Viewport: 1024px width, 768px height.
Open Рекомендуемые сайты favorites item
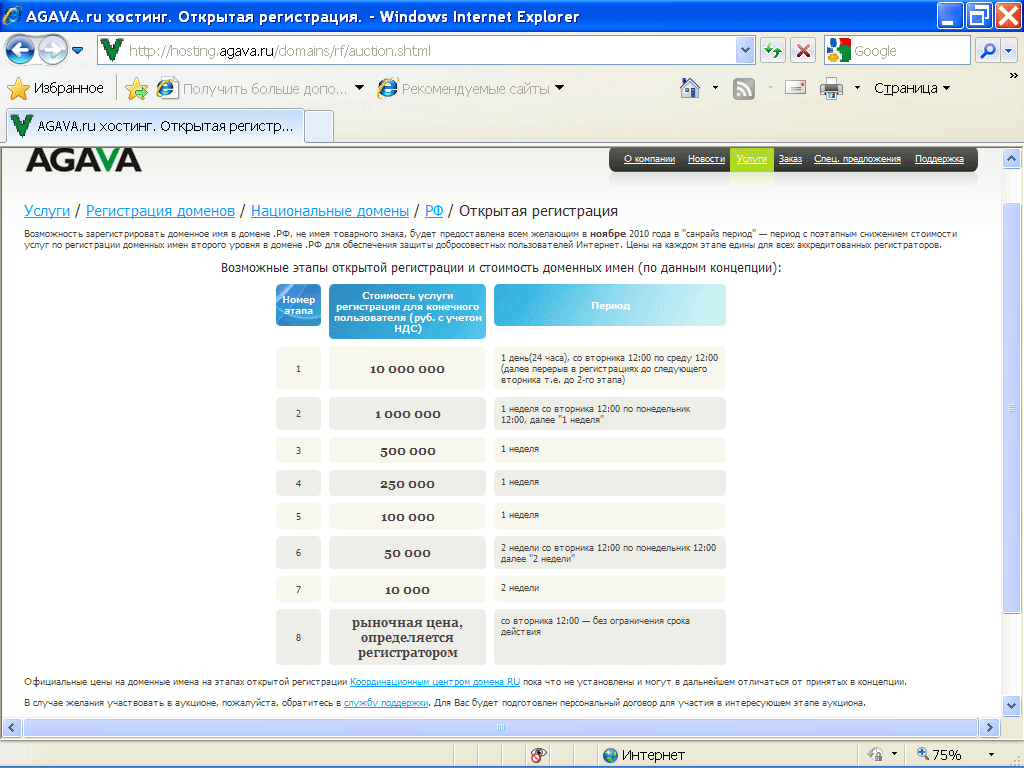[x=464, y=88]
